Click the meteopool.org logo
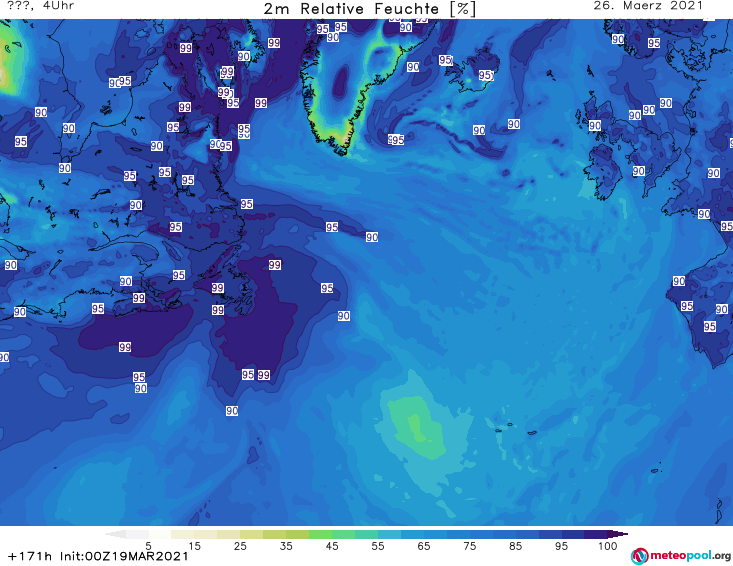Viewport: 733px width, 566px height. [681, 556]
